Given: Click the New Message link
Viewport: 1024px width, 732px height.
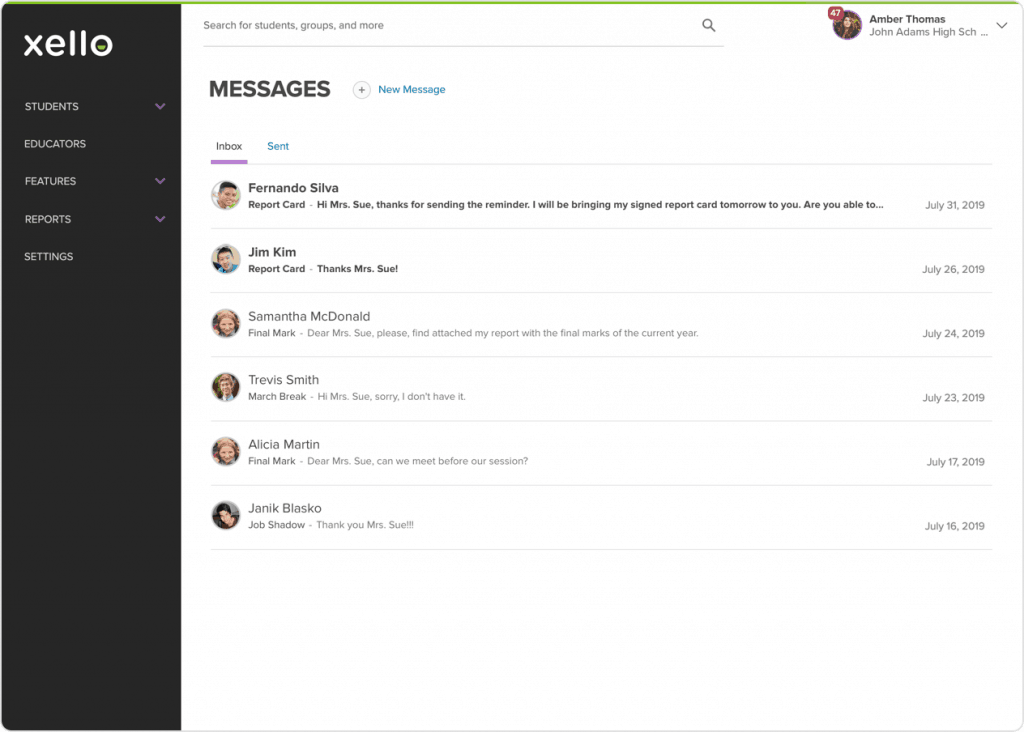Looking at the screenshot, I should 411,90.
